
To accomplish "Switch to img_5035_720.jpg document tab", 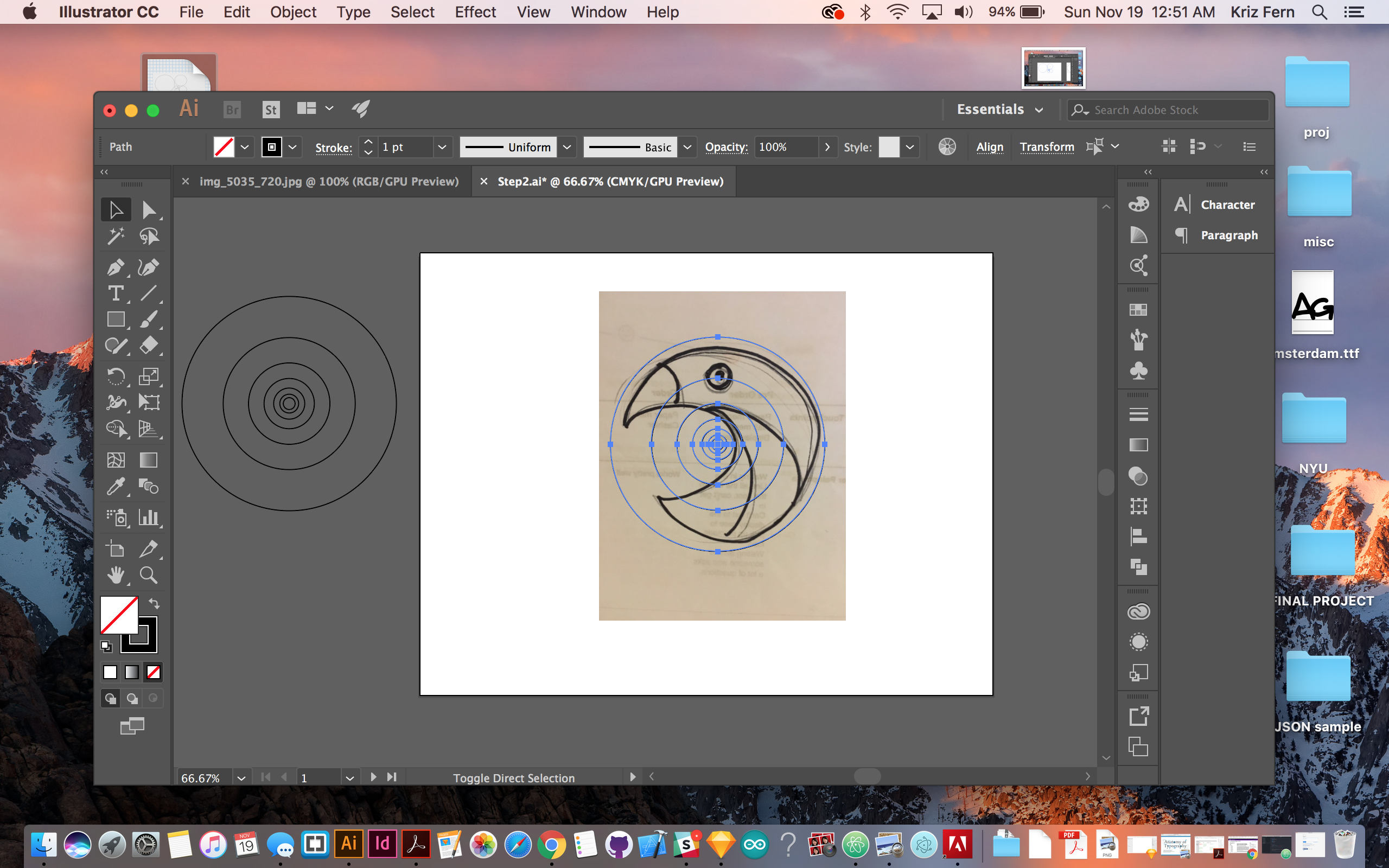I will coord(328,181).
